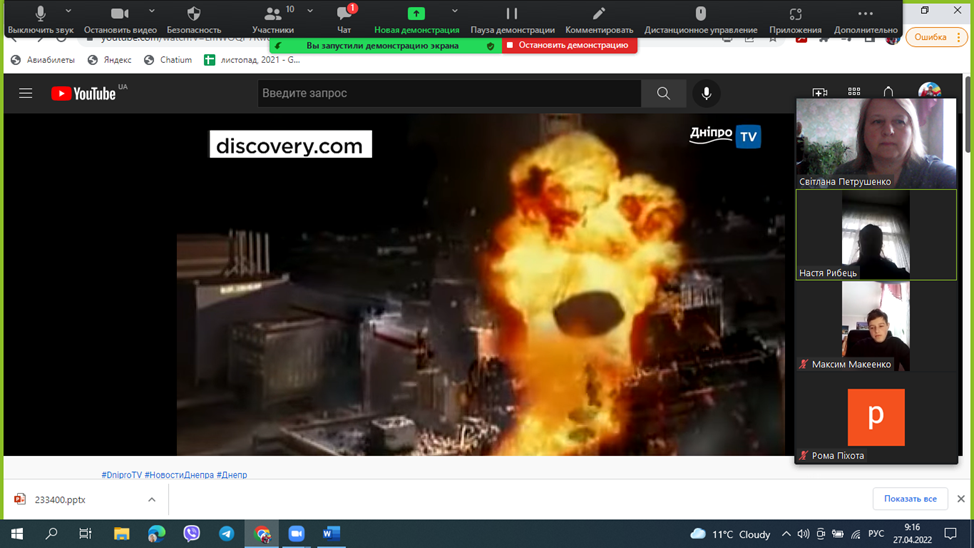This screenshot has height=548, width=974.
Task: Open the Яндекс bookmark
Action: point(110,60)
